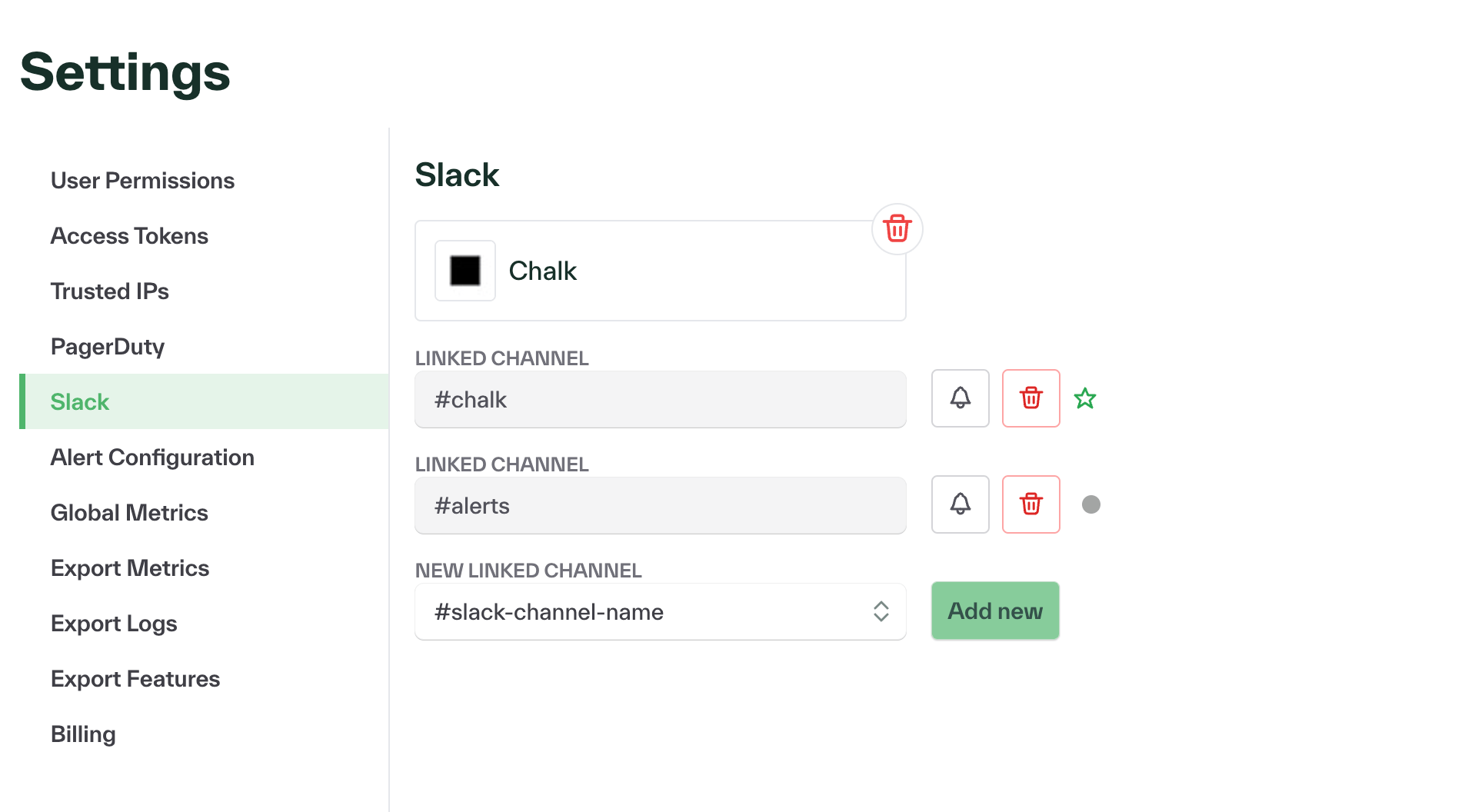Navigate to Alert Configuration
Image resolution: width=1475 pixels, height=812 pixels.
pyautogui.click(x=152, y=457)
